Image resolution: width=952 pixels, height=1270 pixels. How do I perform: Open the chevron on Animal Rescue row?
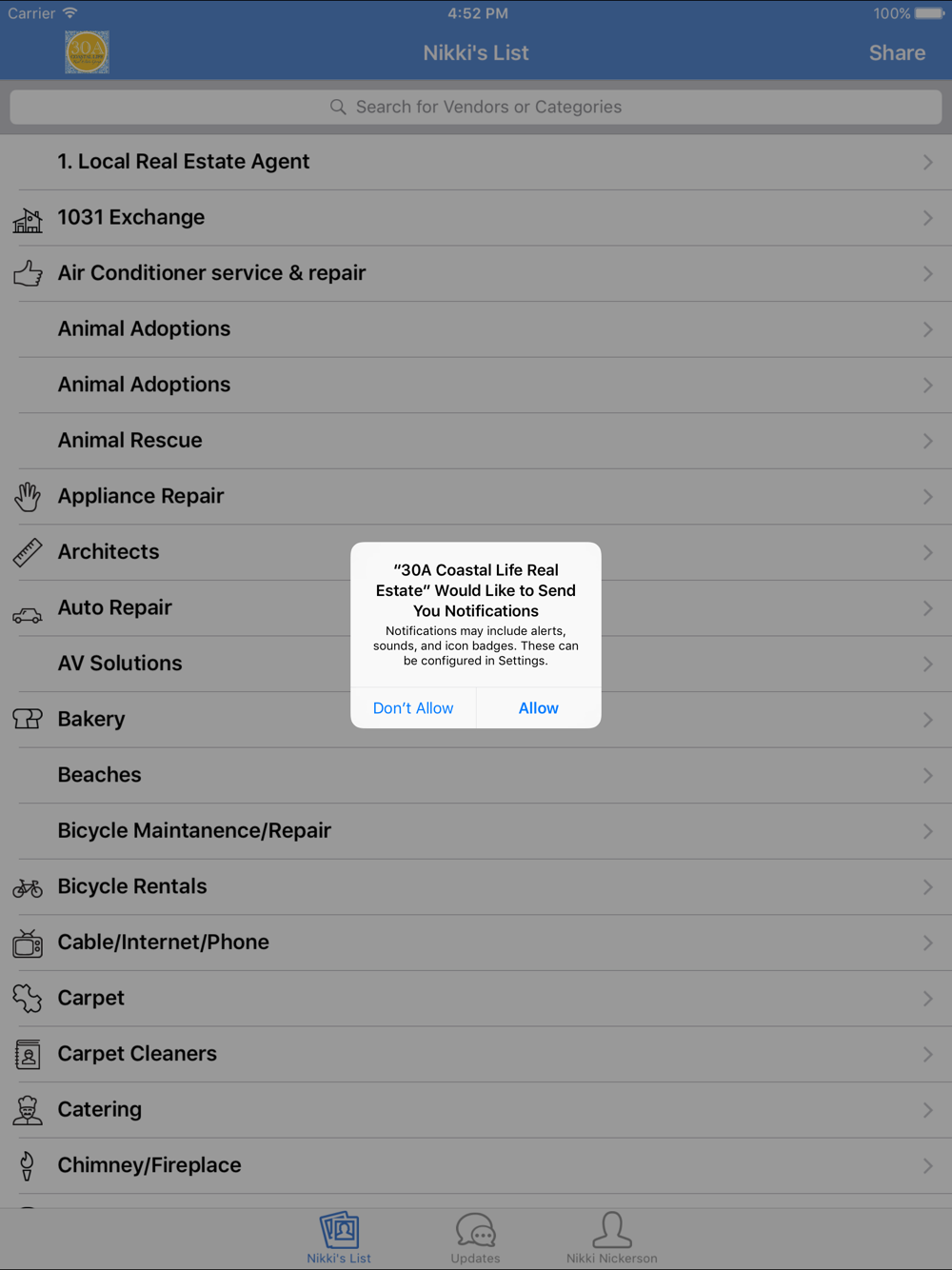927,442
